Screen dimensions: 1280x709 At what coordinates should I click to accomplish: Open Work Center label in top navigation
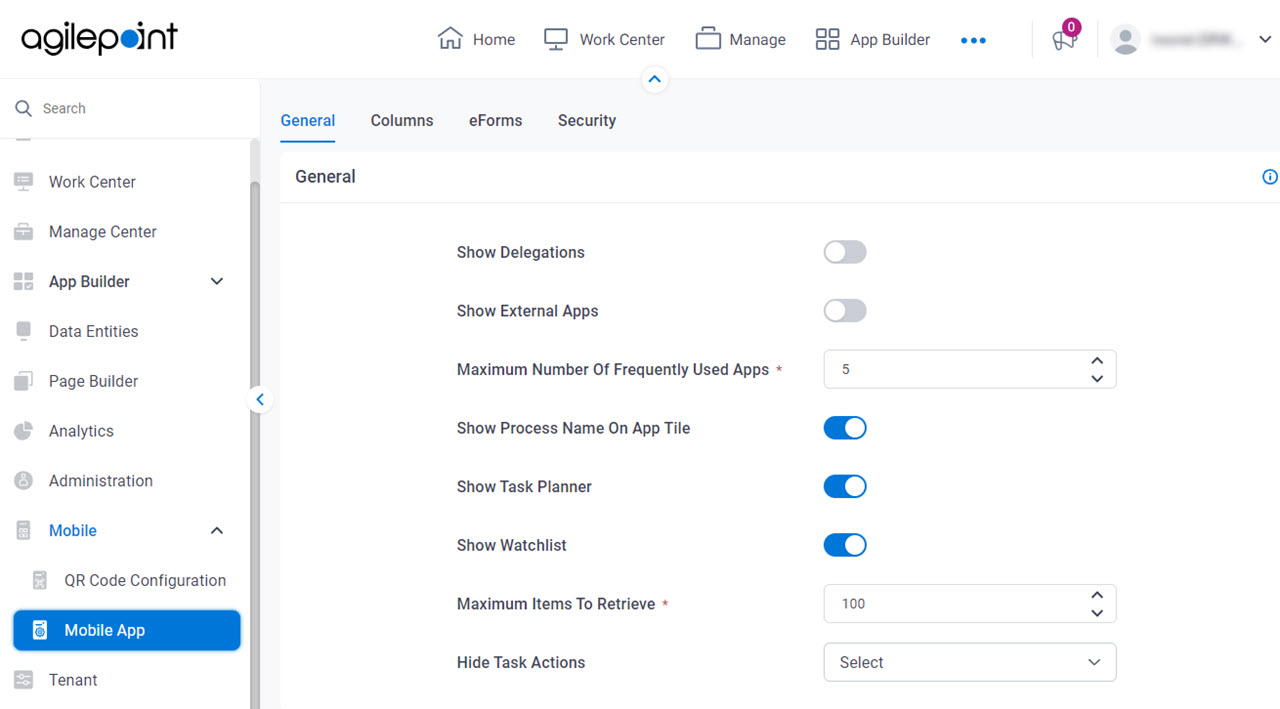(x=622, y=40)
